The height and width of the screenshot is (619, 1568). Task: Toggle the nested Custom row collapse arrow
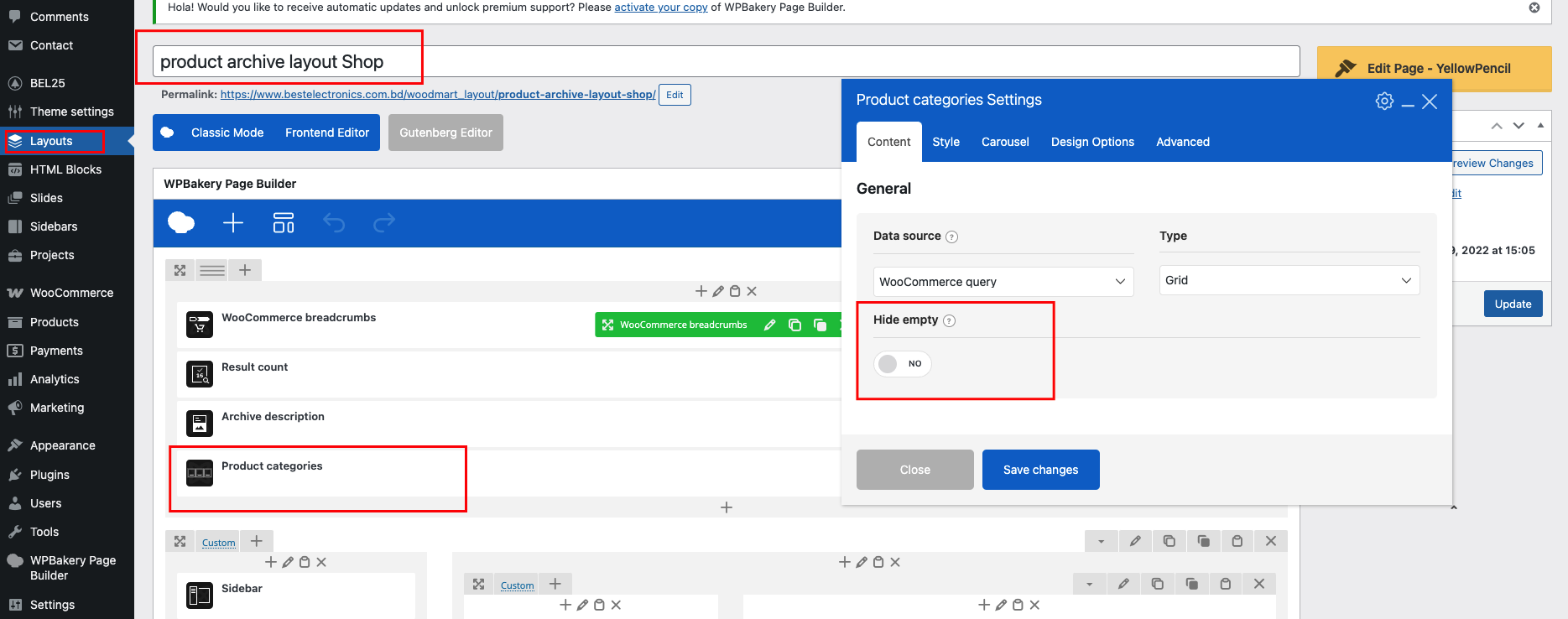pos(1090,584)
